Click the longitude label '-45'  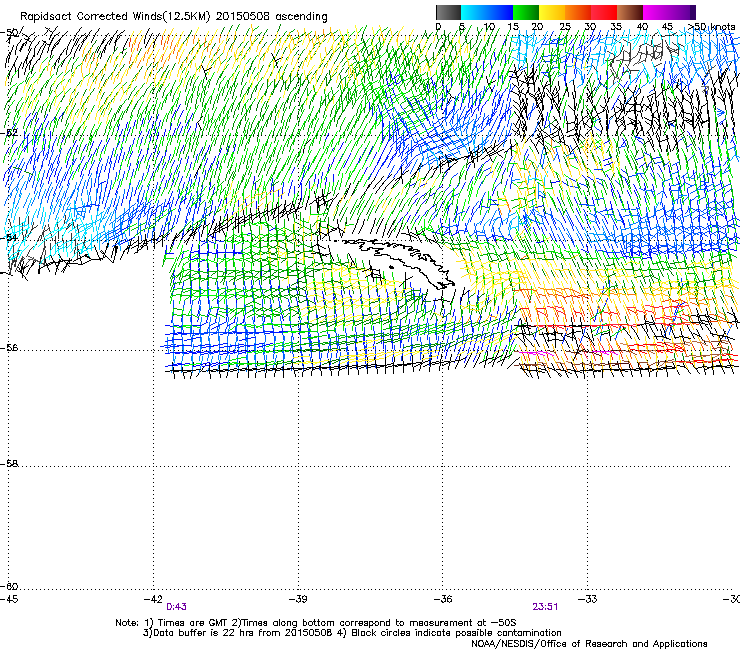click(x=8, y=599)
